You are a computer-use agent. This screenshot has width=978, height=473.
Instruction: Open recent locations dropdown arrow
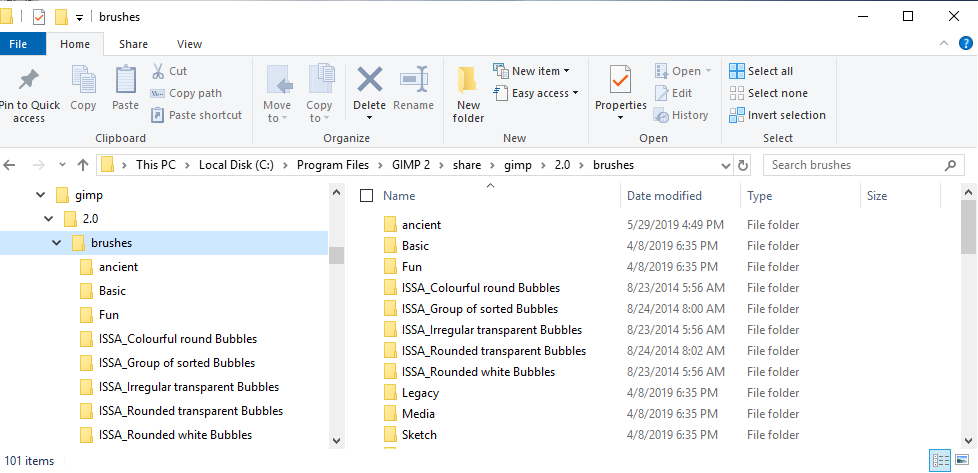pyautogui.click(x=62, y=165)
